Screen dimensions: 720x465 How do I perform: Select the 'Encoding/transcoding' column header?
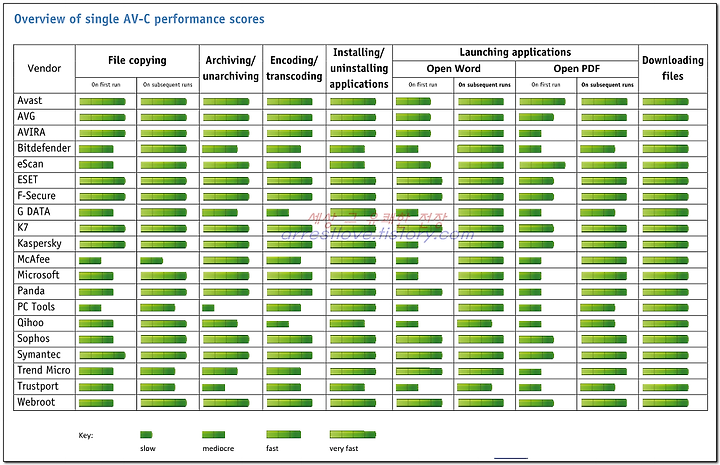click(294, 68)
